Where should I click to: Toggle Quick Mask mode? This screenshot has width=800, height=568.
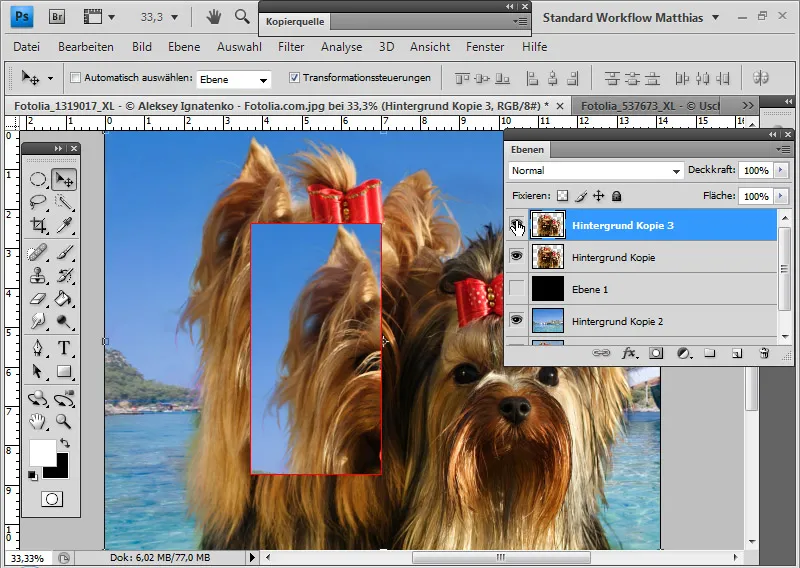[52, 499]
